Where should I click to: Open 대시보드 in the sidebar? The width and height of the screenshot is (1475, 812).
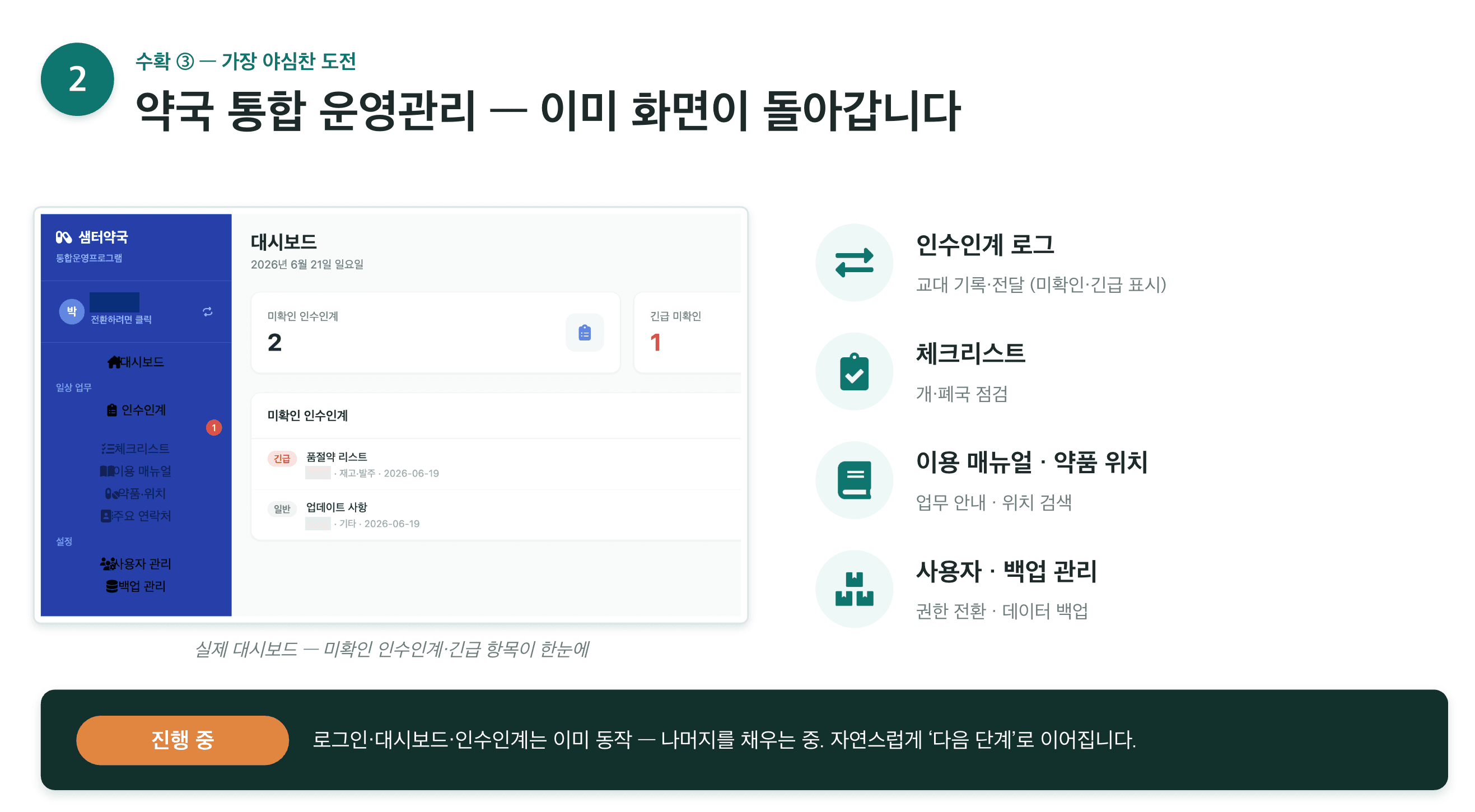136,362
